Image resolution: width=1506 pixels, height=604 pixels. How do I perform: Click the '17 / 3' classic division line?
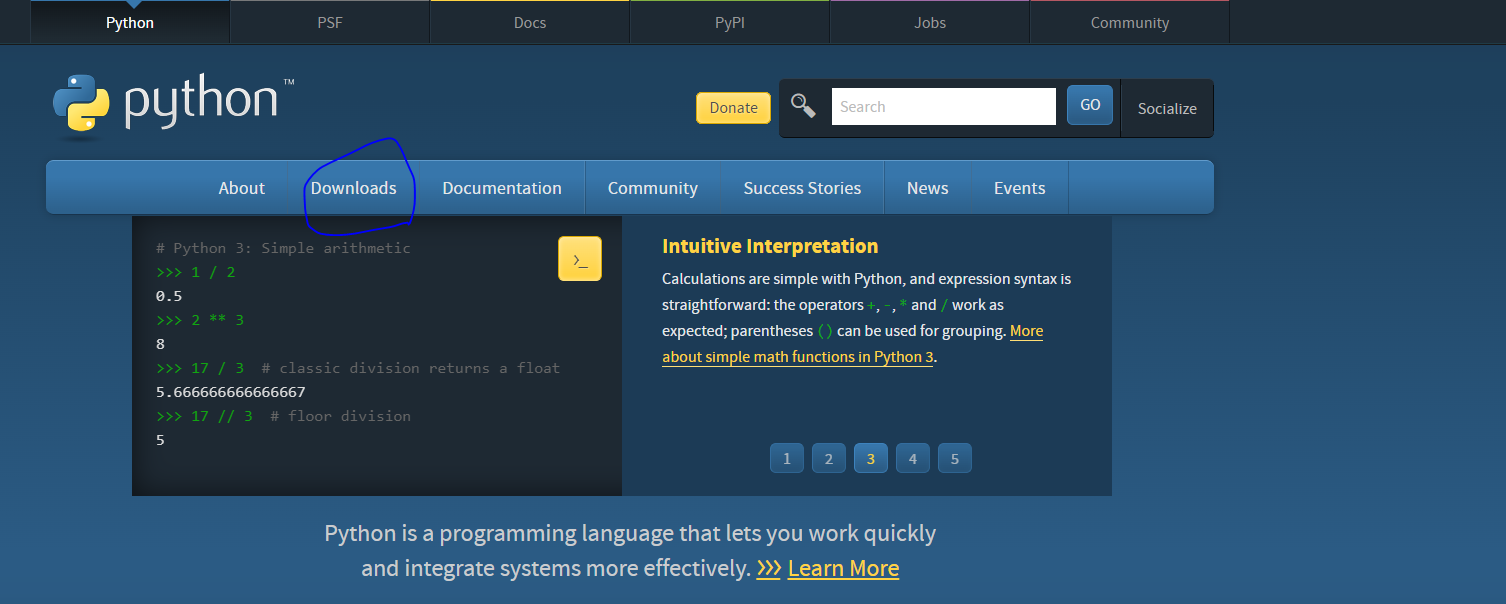tap(358, 368)
